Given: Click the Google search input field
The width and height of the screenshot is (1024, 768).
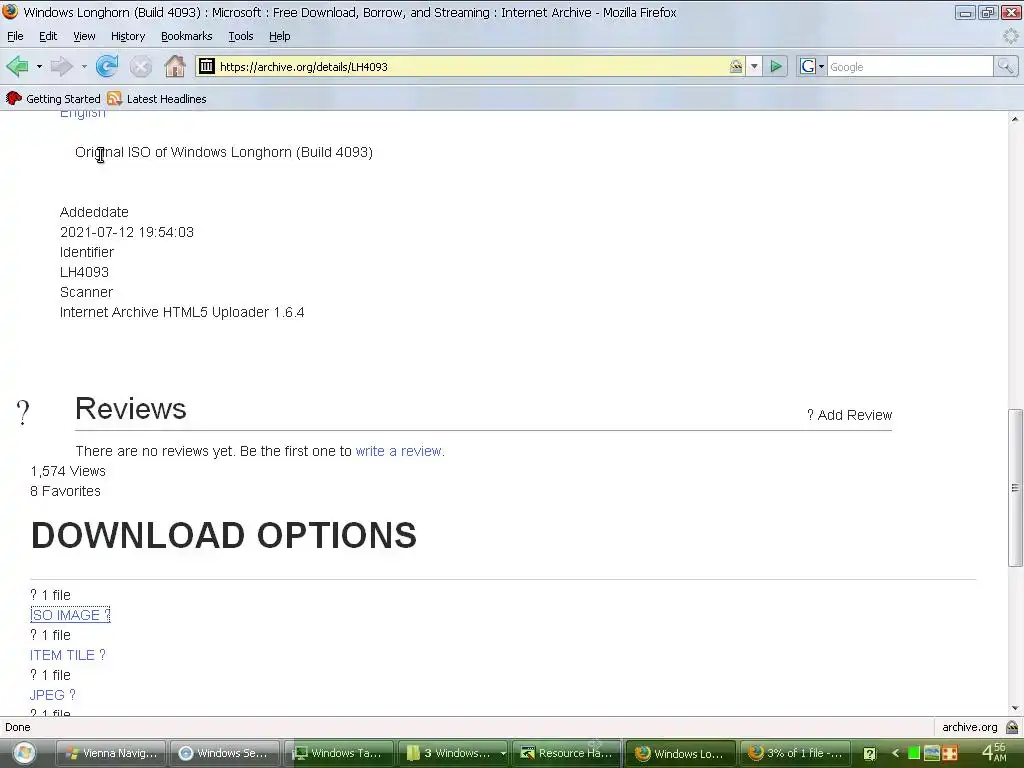Looking at the screenshot, I should 910,66.
